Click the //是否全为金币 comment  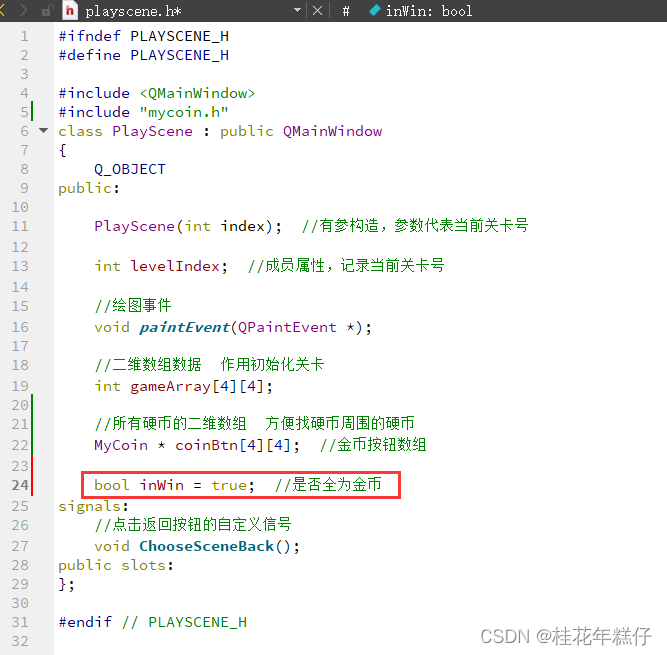click(x=328, y=484)
